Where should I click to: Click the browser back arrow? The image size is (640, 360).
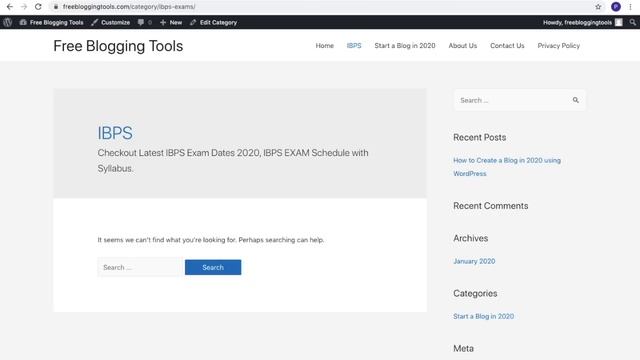click(9, 7)
